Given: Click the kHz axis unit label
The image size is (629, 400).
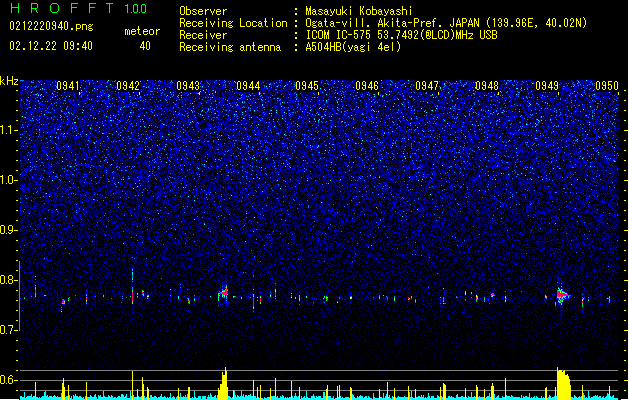Looking at the screenshot, I should tap(9, 81).
